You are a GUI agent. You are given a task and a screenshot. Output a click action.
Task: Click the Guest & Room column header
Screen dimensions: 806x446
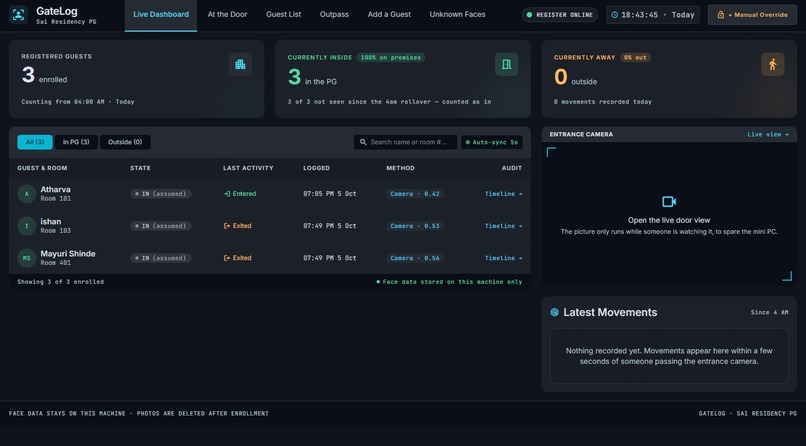(42, 168)
